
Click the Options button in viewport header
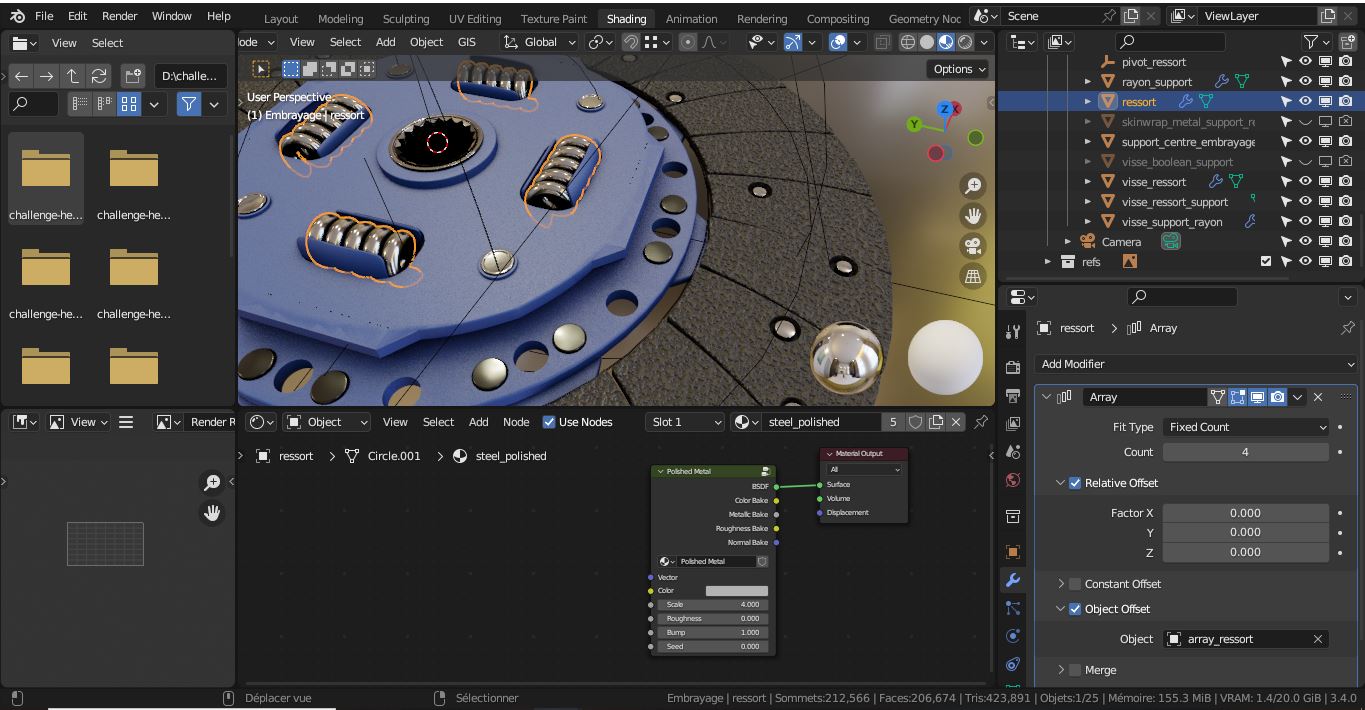coord(955,68)
